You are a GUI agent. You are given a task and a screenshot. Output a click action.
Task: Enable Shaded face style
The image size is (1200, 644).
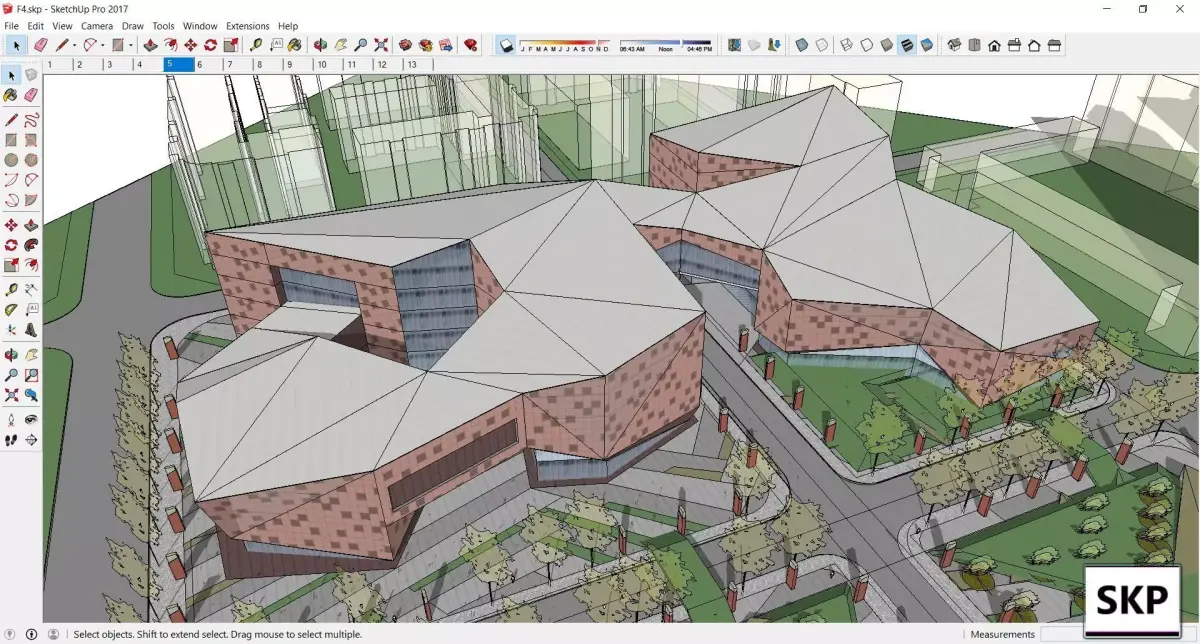click(886, 45)
